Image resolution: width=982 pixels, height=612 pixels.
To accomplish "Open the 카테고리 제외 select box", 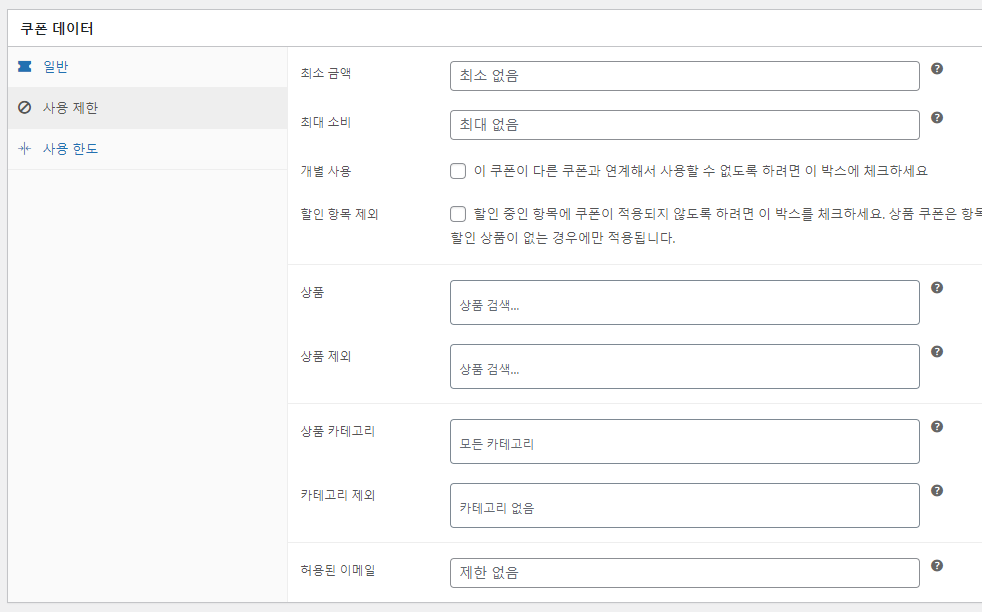I will (x=685, y=506).
